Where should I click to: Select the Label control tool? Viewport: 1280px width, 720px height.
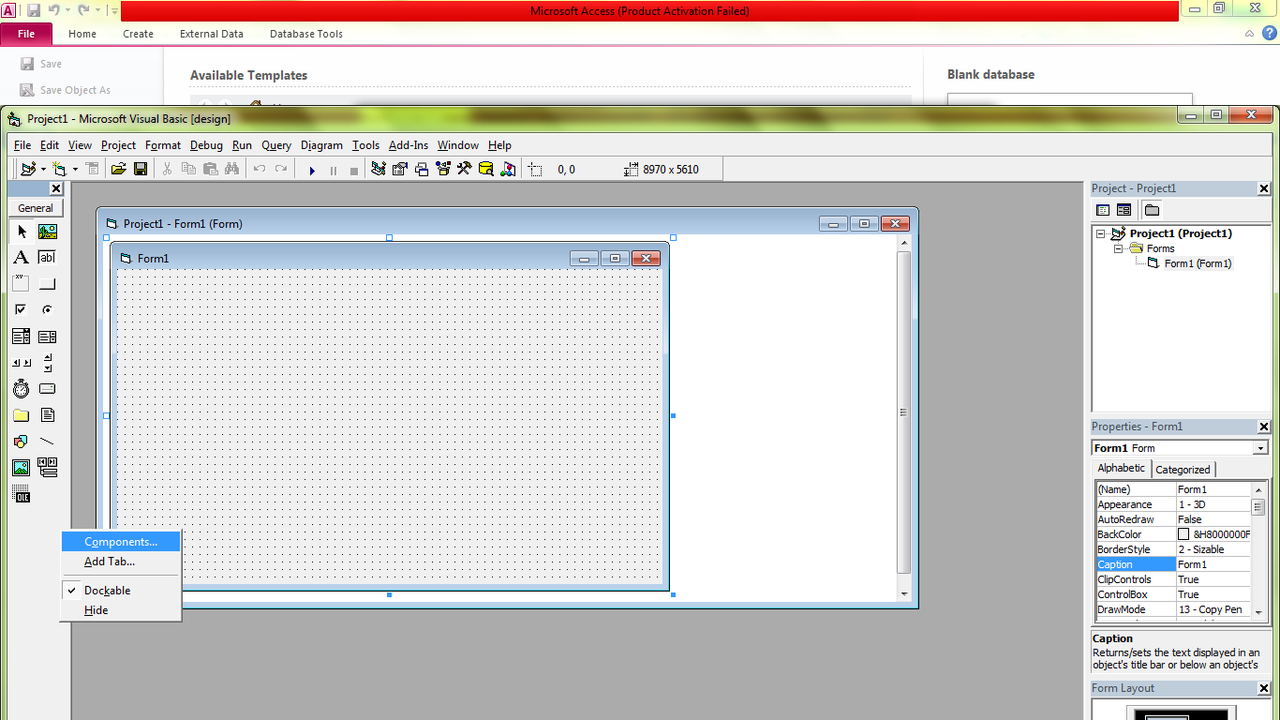tap(21, 257)
